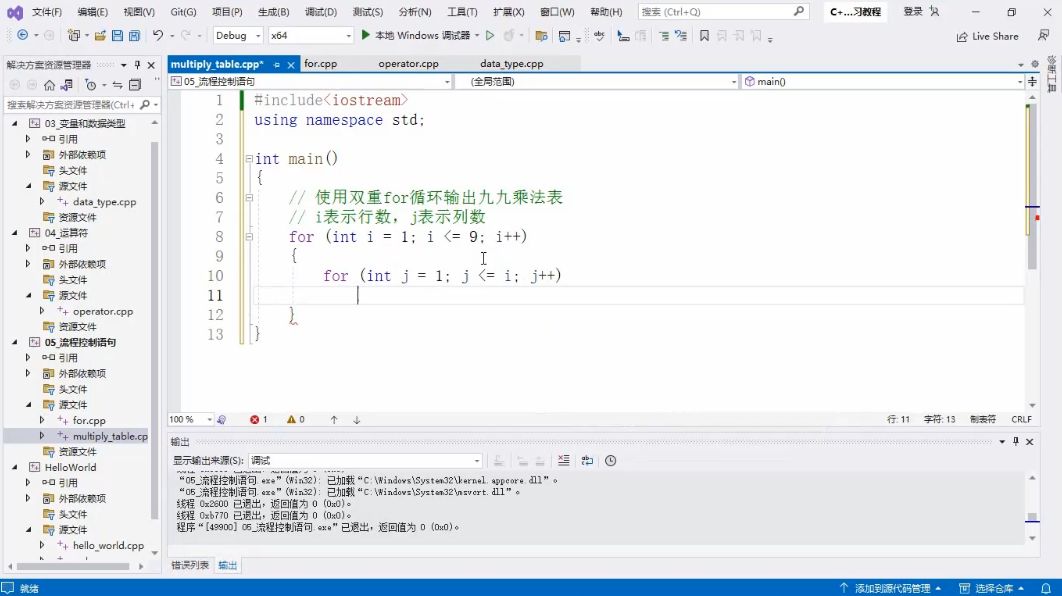Uncomment selected lines using the toolbar icon
1062x596 pixels.
click(681, 36)
